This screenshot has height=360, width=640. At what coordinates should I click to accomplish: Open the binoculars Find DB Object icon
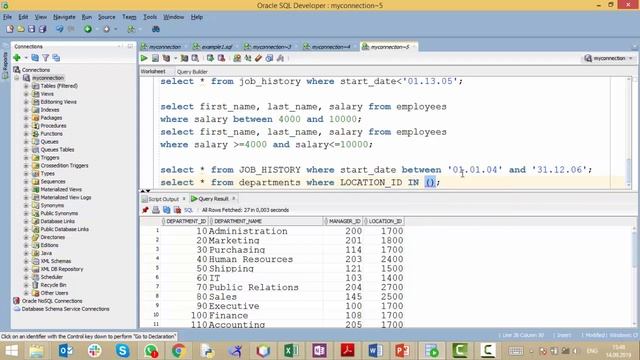pyautogui.click(x=156, y=29)
